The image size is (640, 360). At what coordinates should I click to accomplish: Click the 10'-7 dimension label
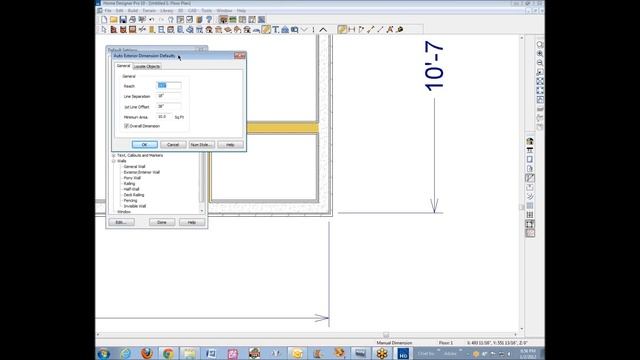pos(434,66)
